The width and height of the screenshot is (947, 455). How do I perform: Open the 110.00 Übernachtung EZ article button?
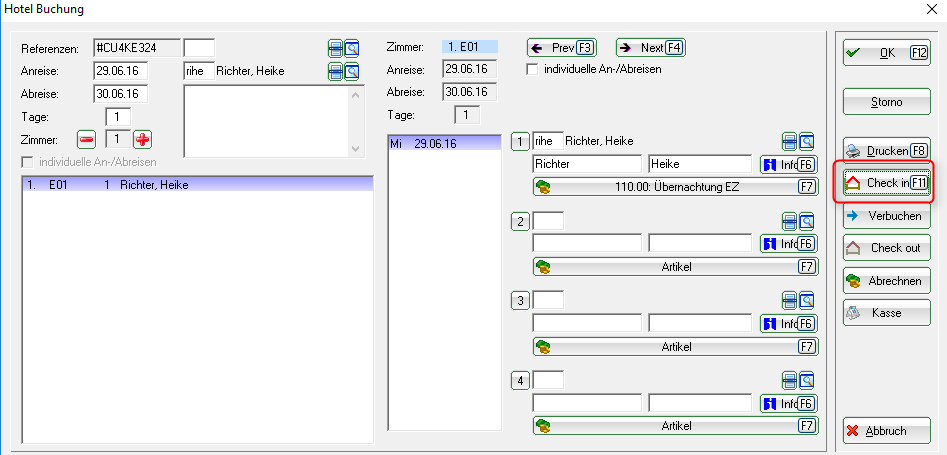click(x=675, y=187)
